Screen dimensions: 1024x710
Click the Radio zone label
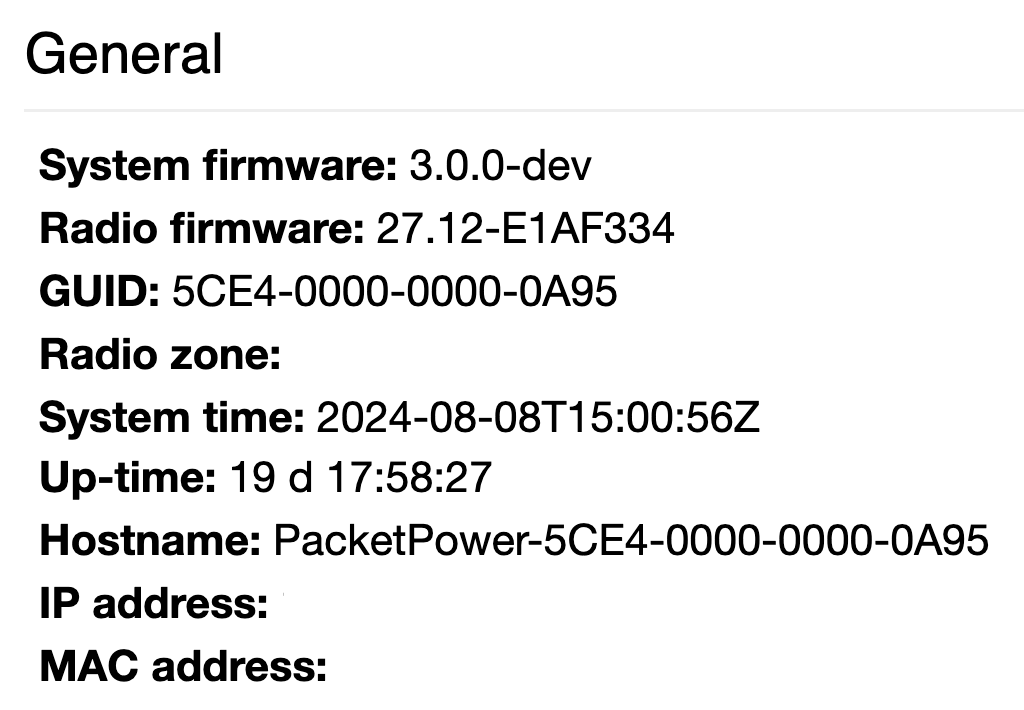coord(160,355)
